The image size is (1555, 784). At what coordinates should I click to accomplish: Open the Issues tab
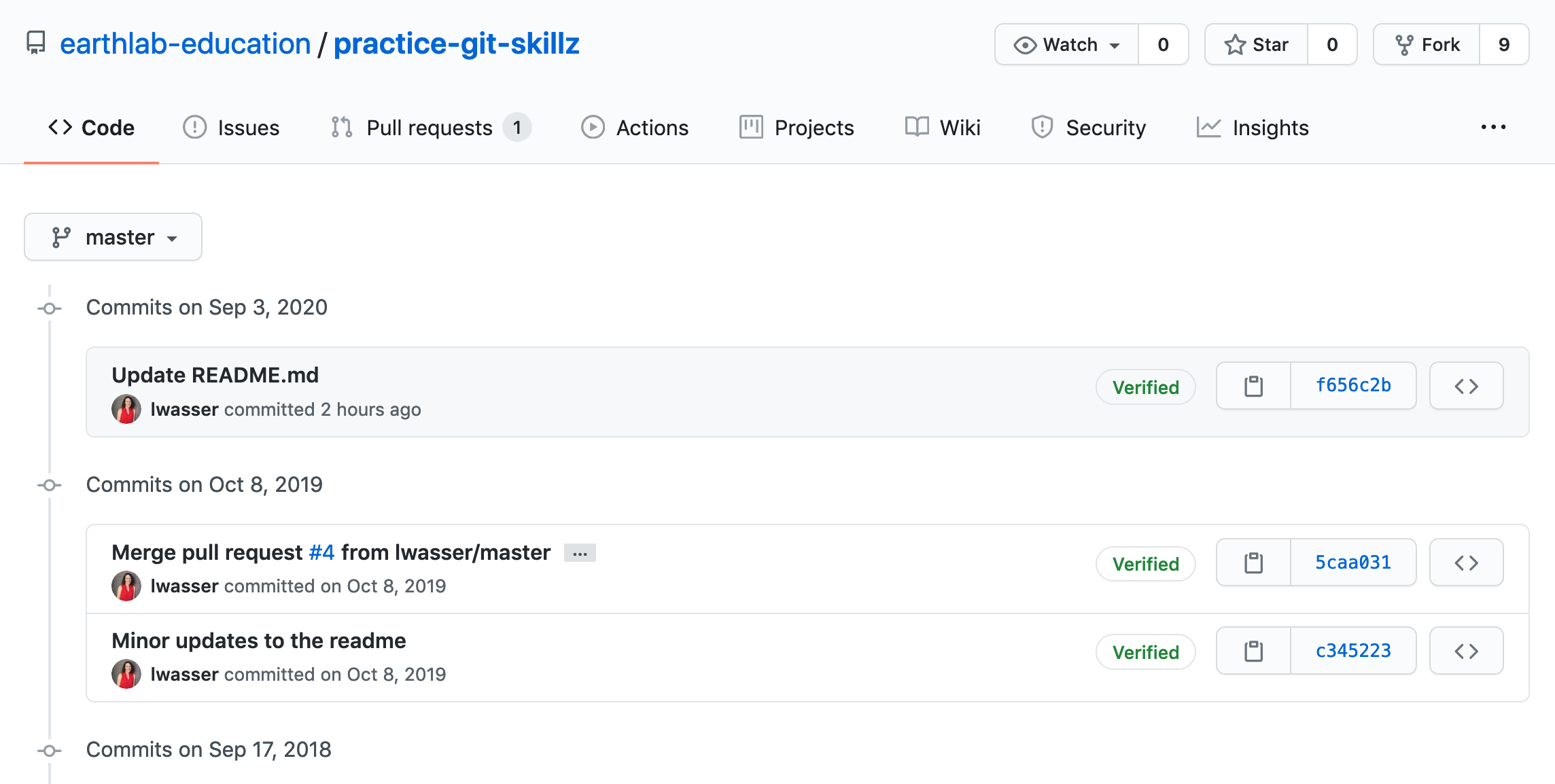point(231,128)
